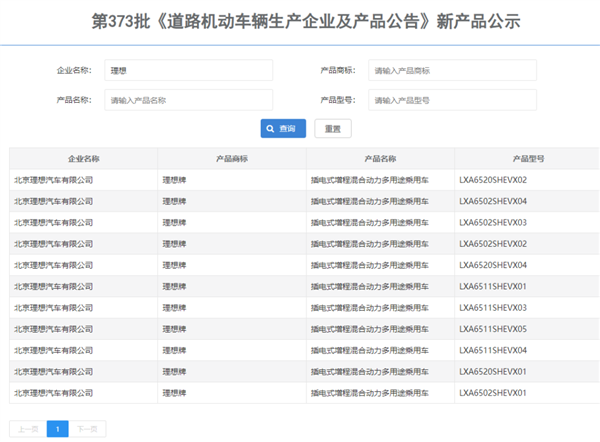
Task: Click the 企业名称 column header
Action: (84, 159)
